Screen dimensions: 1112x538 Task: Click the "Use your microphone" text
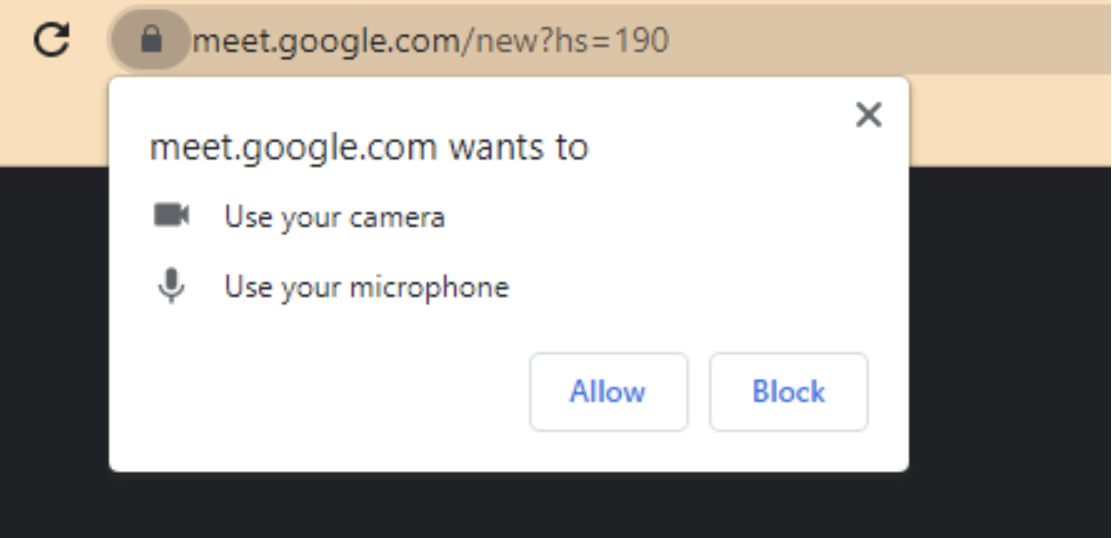(x=366, y=288)
